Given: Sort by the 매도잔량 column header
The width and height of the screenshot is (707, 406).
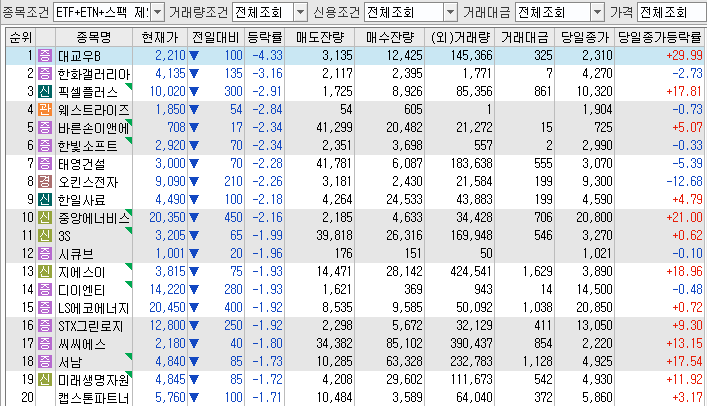Looking at the screenshot, I should coord(320,37).
